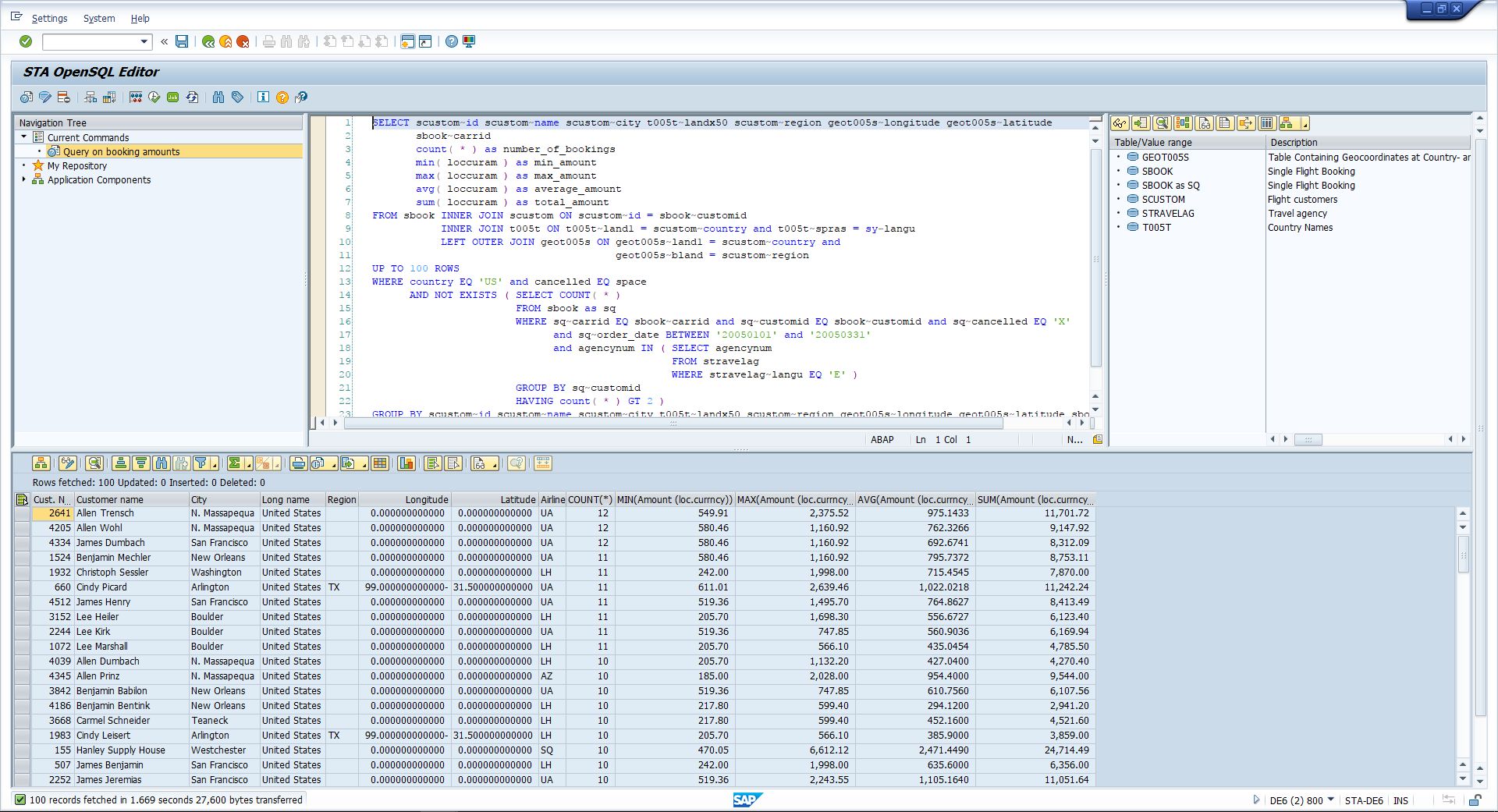Click the padlock icon in status bar
Viewport: 1498px width, 812px height.
(1475, 800)
